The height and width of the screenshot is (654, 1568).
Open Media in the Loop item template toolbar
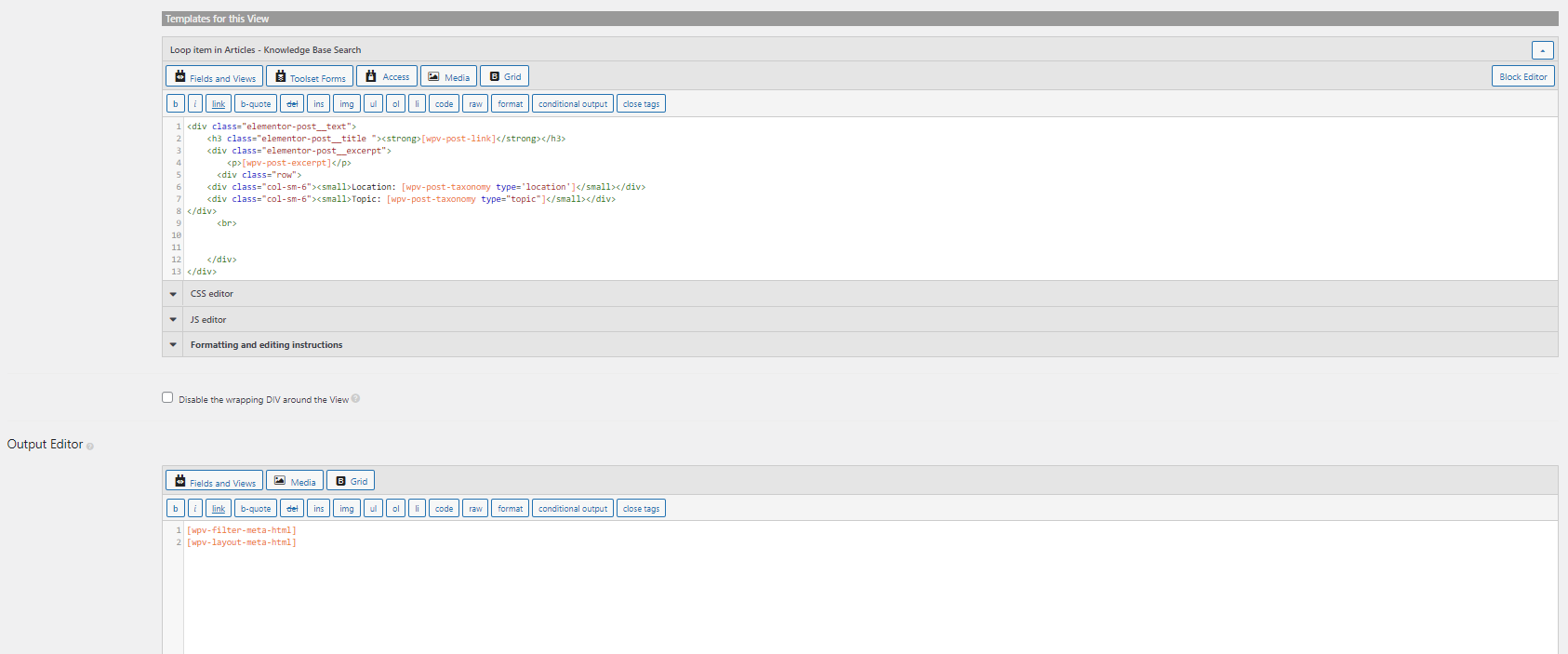click(x=448, y=77)
